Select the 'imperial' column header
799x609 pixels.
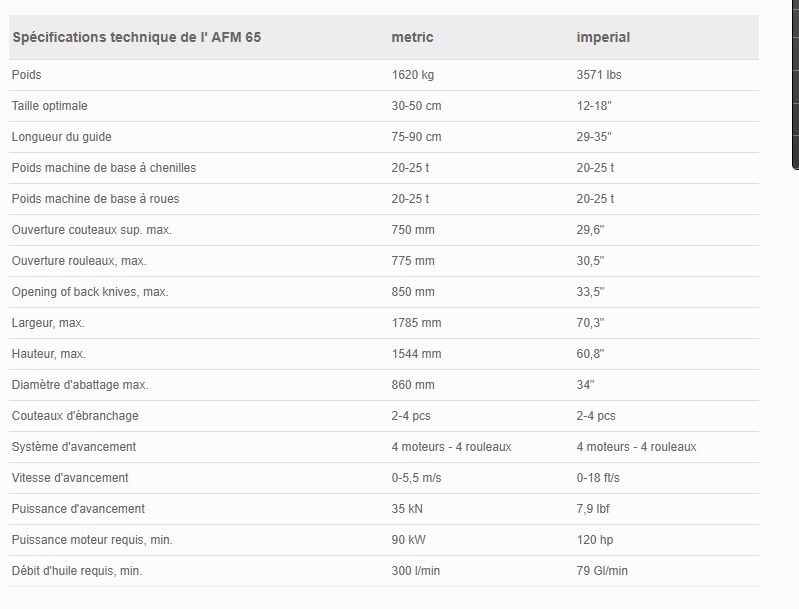603,38
